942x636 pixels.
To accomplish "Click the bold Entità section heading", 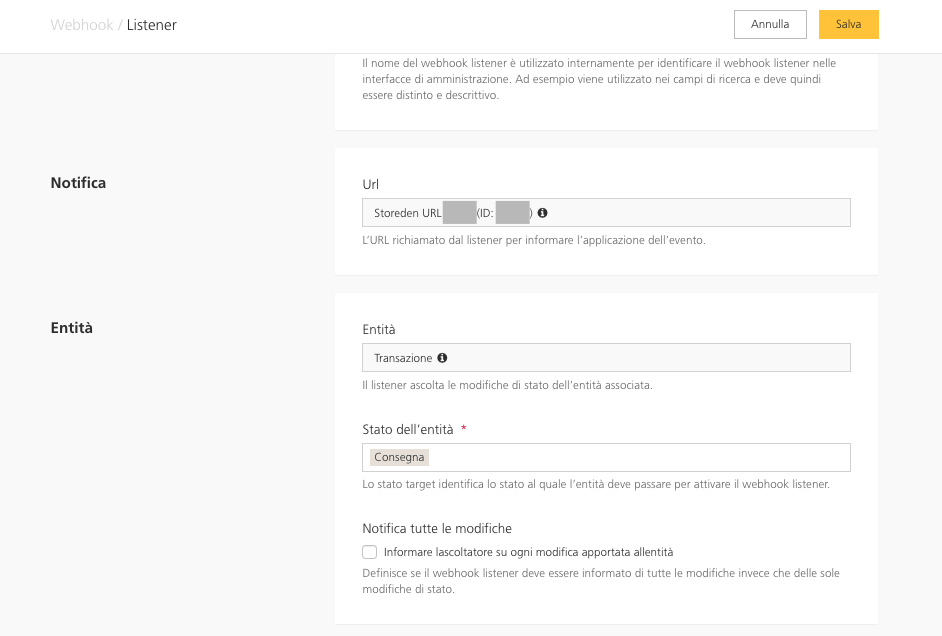I will (x=72, y=327).
